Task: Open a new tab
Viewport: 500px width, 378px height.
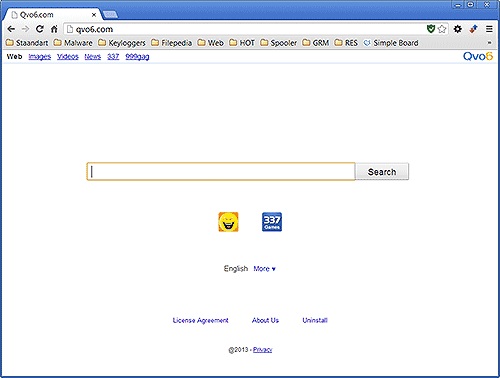Action: point(110,14)
